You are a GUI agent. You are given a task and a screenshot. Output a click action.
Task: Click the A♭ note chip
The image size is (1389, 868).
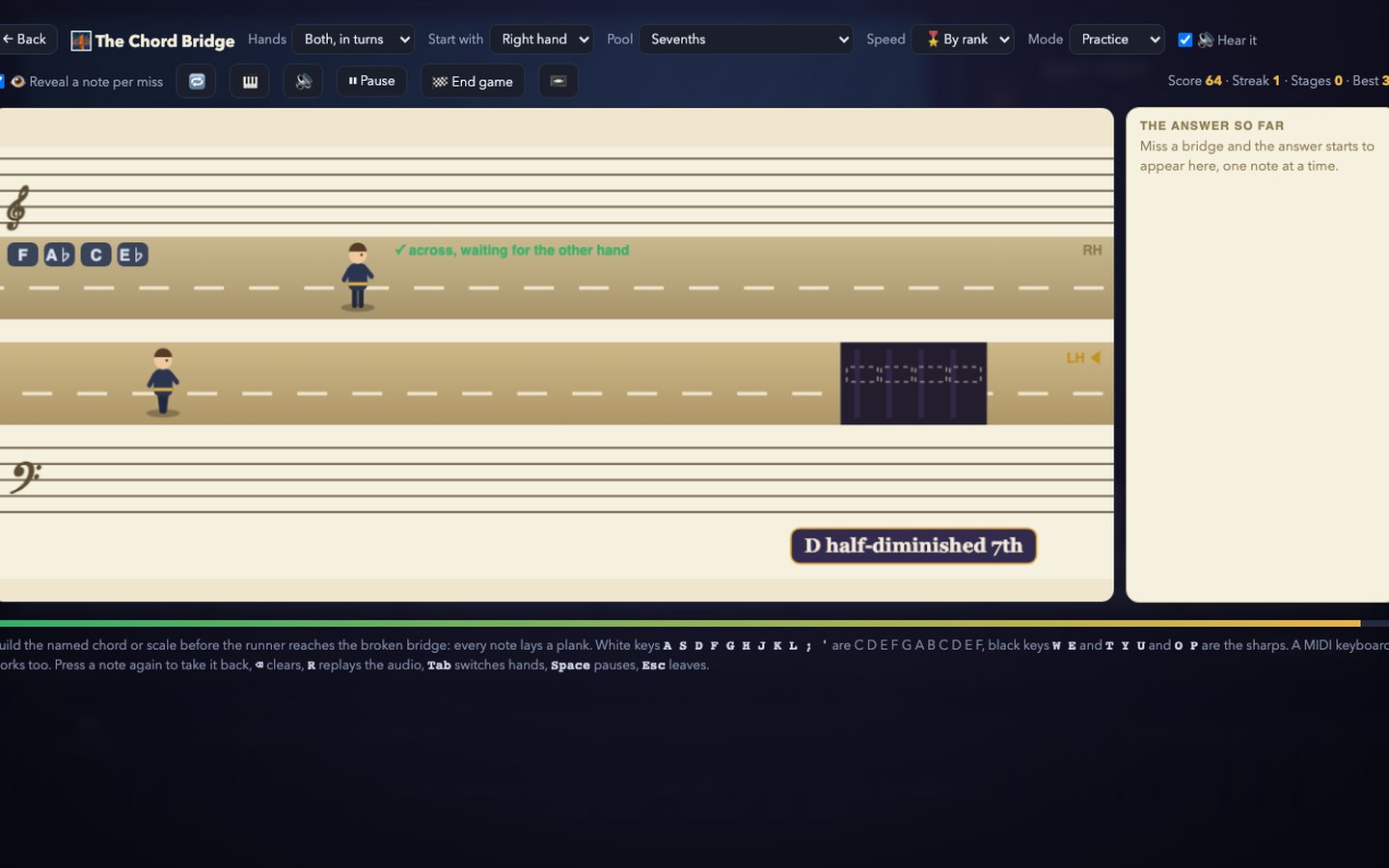[59, 255]
